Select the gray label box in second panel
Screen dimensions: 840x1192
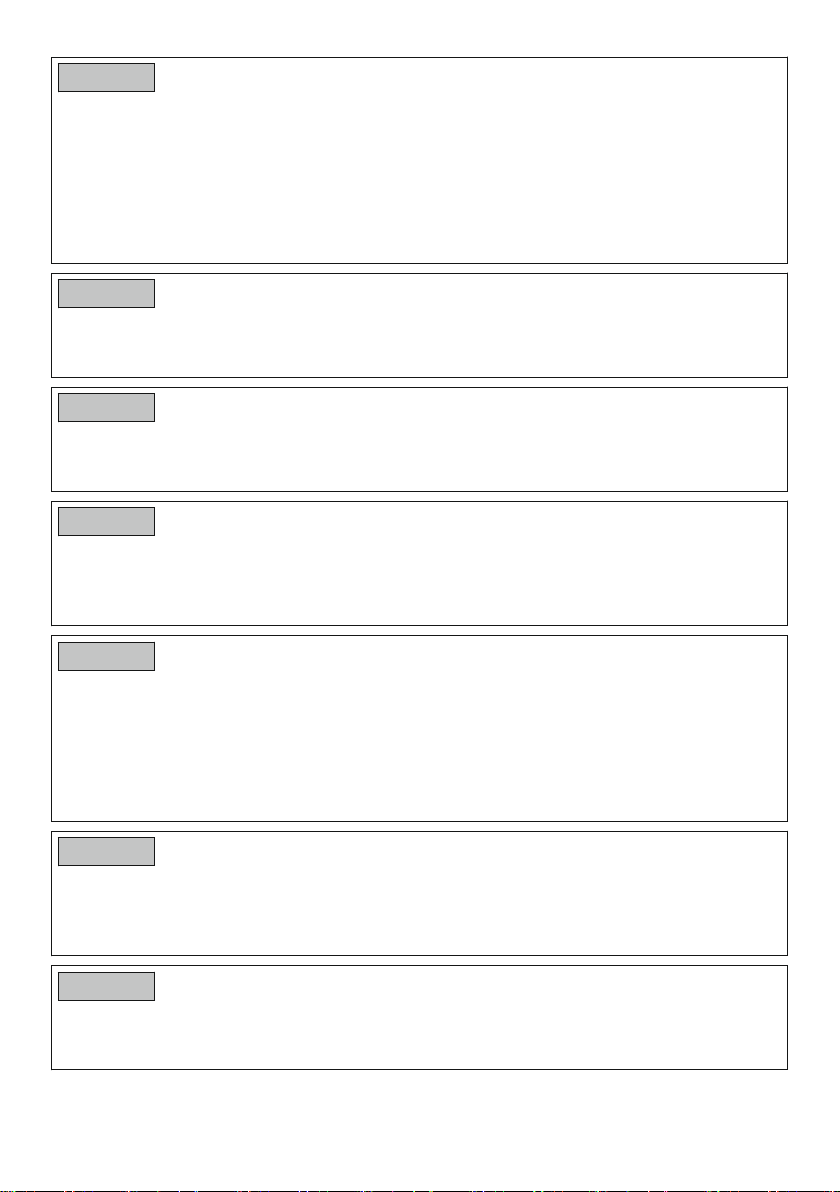click(x=106, y=293)
